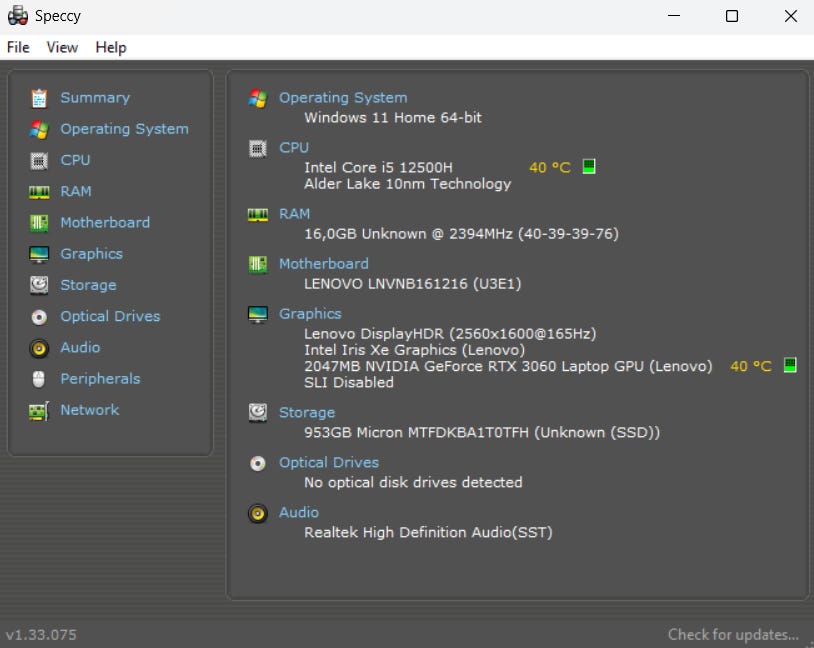Open the Help menu
Viewport: 814px width, 648px height.
tap(111, 47)
